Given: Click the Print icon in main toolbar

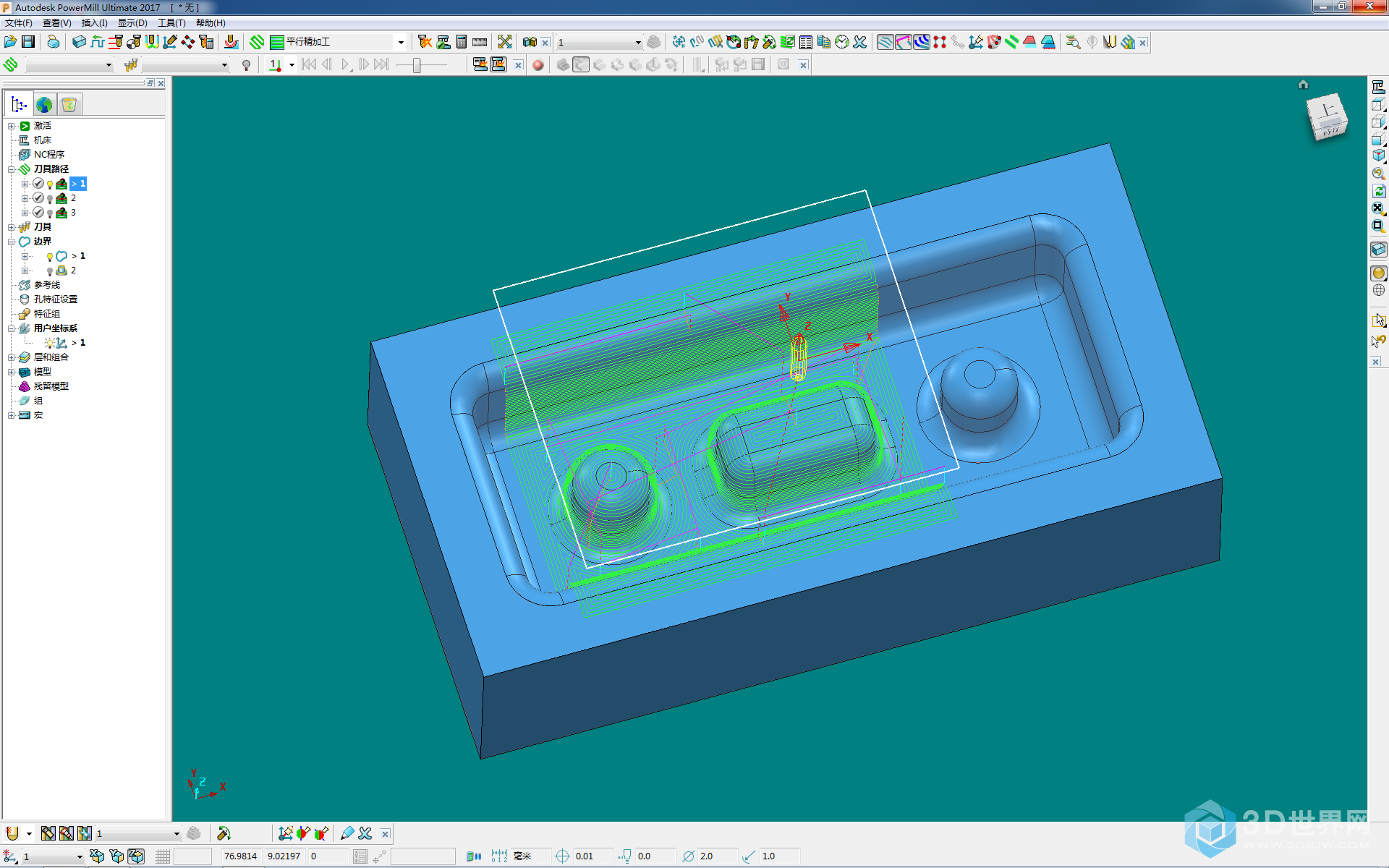Looking at the screenshot, I should (x=54, y=42).
